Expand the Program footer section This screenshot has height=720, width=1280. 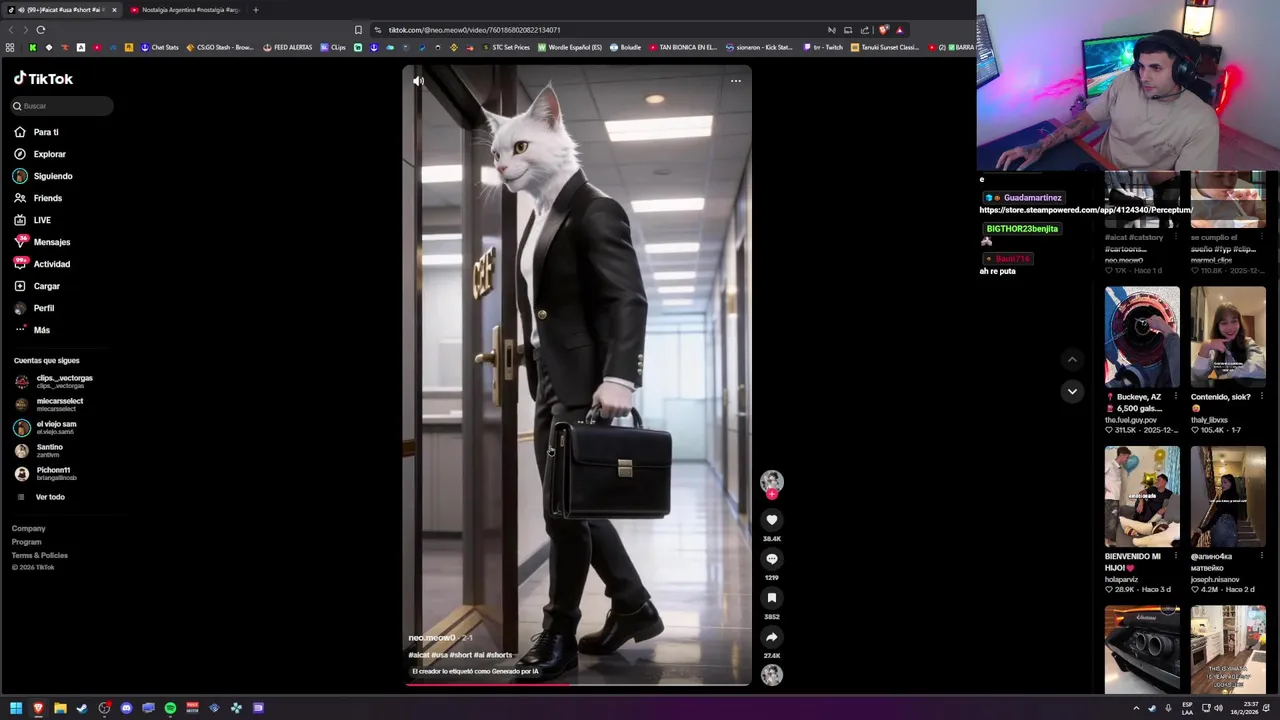[x=27, y=542]
